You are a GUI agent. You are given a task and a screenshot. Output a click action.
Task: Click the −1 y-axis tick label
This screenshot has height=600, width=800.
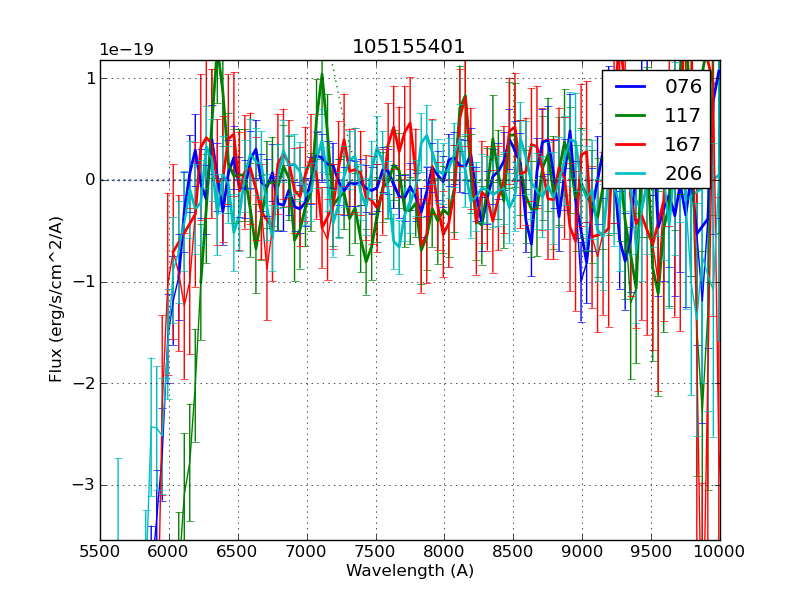click(84, 282)
